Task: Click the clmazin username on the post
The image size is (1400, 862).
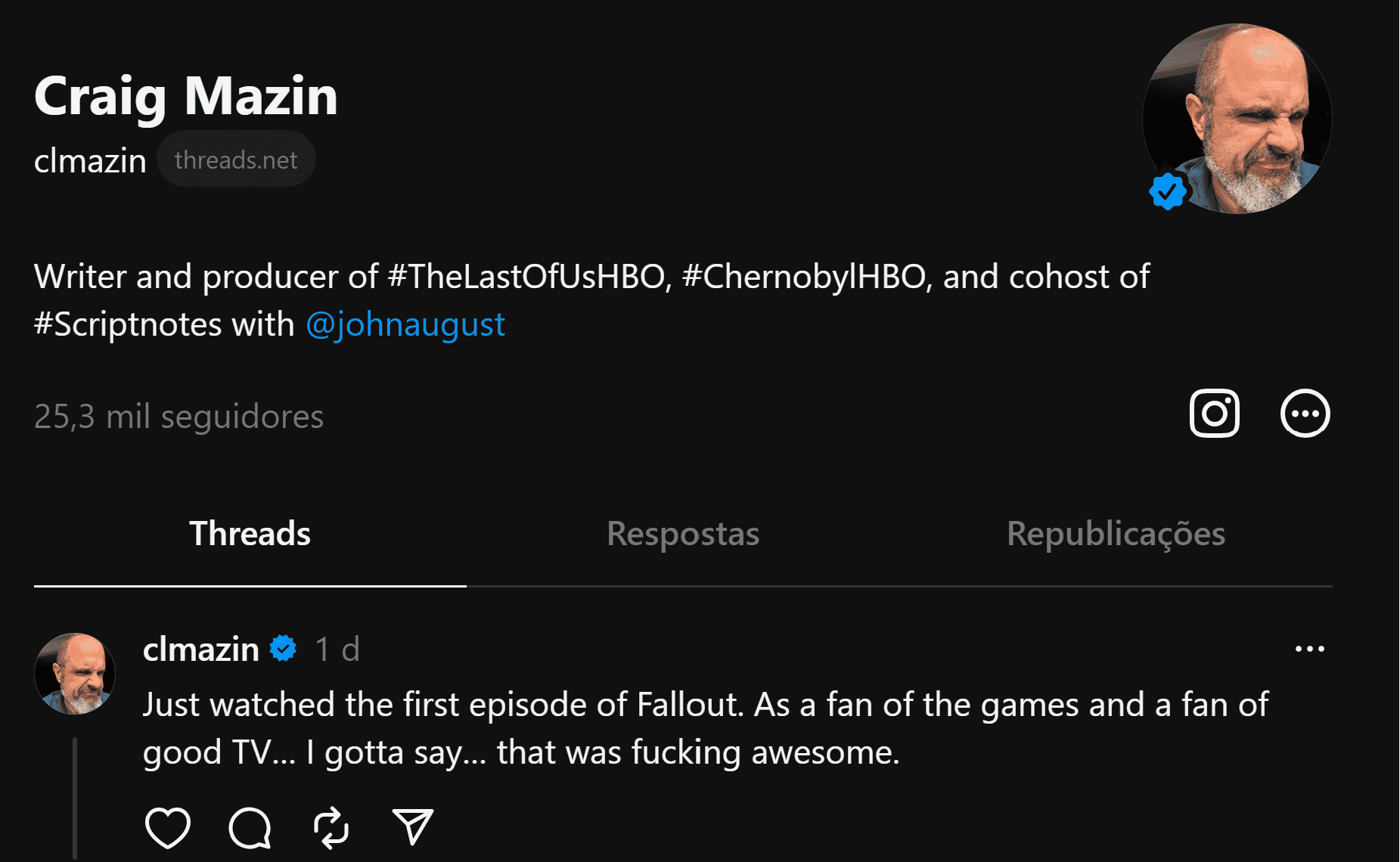Action: click(200, 649)
